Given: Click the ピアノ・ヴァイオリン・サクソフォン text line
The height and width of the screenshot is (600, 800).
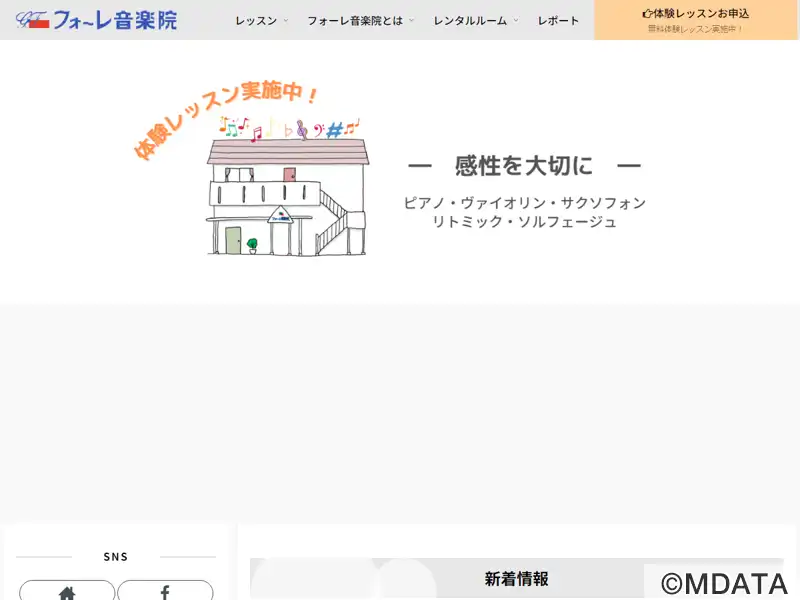Looking at the screenshot, I should coord(525,203).
